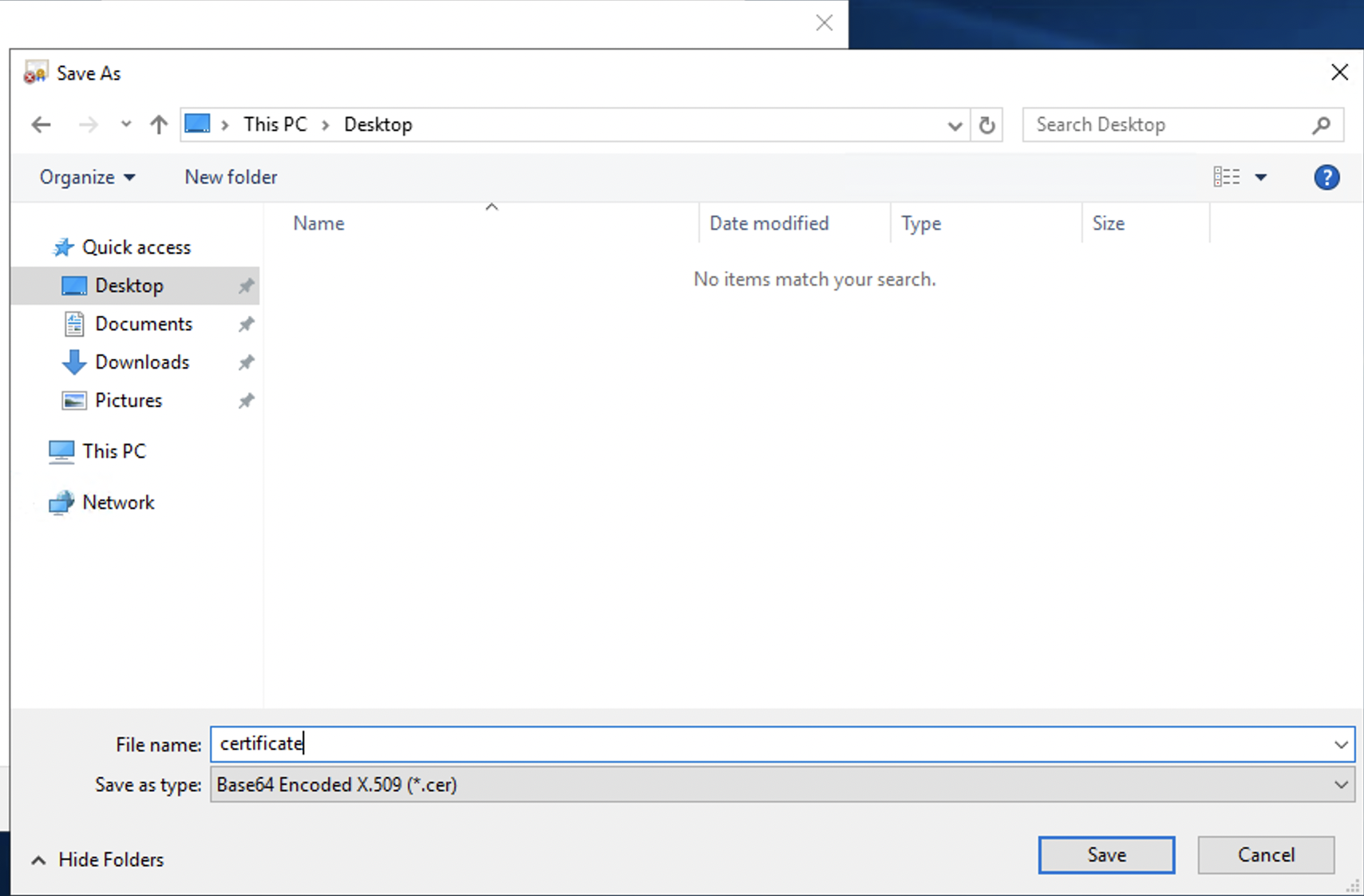Sort files by Date modified column
Image resolution: width=1364 pixels, height=896 pixels.
pyautogui.click(x=769, y=223)
